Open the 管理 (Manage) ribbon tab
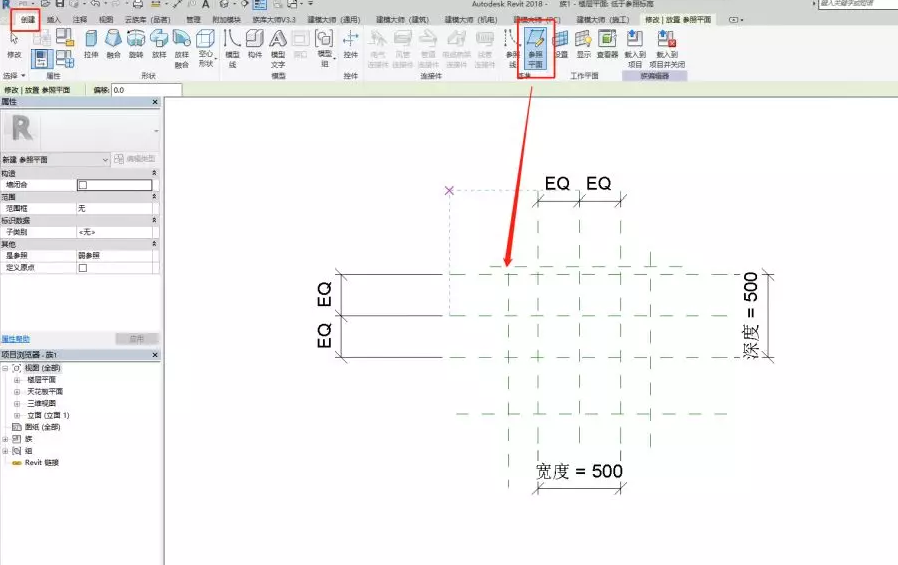The height and width of the screenshot is (565, 898). 193,19
